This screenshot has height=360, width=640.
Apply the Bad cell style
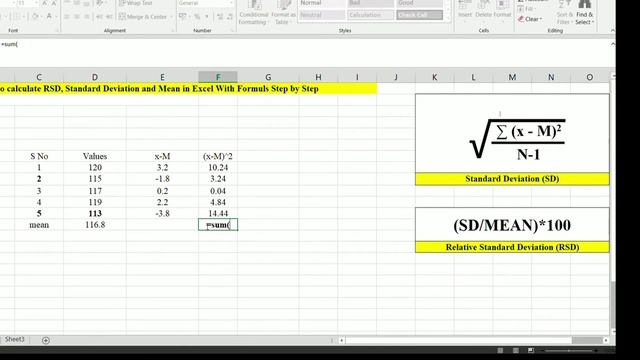371,3
